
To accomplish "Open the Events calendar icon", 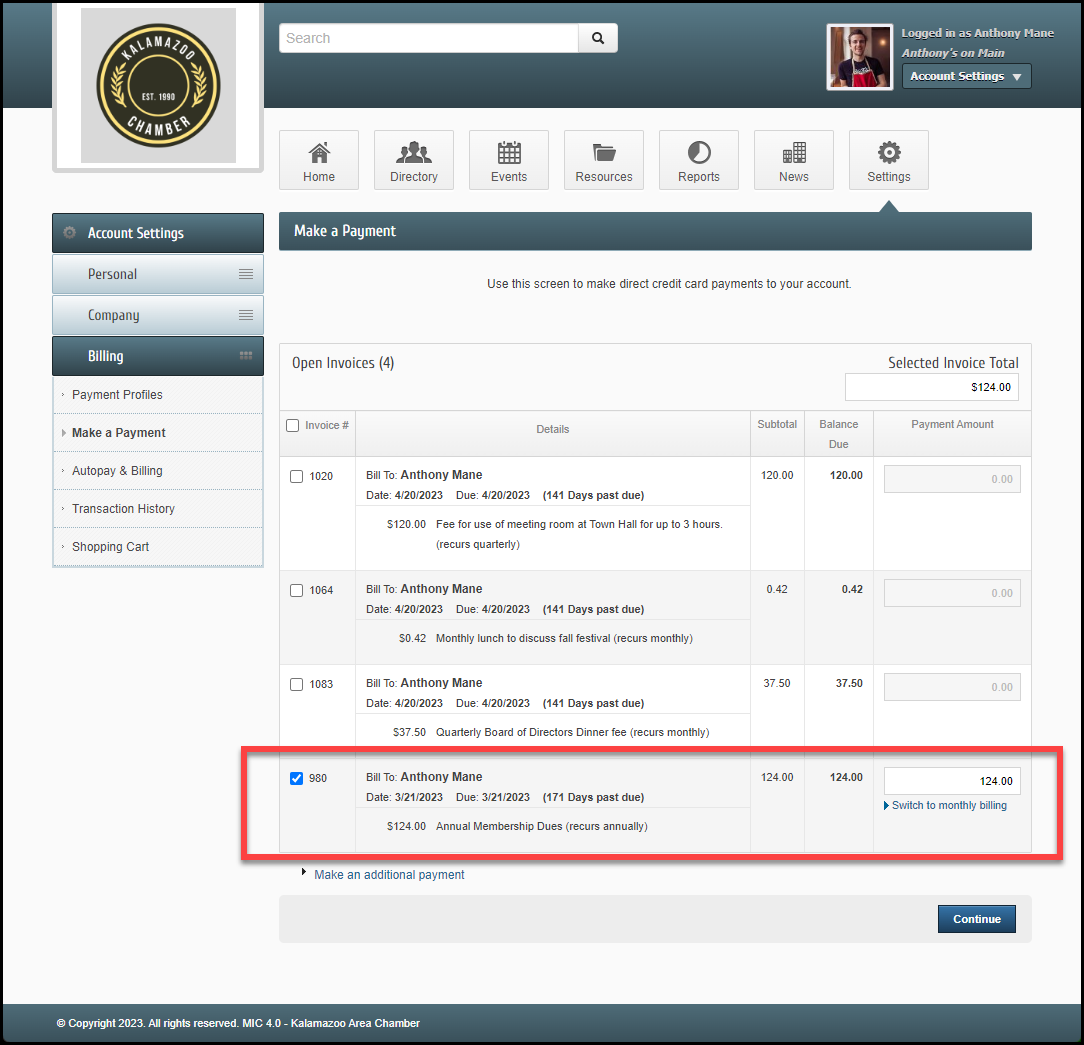I will (x=509, y=153).
